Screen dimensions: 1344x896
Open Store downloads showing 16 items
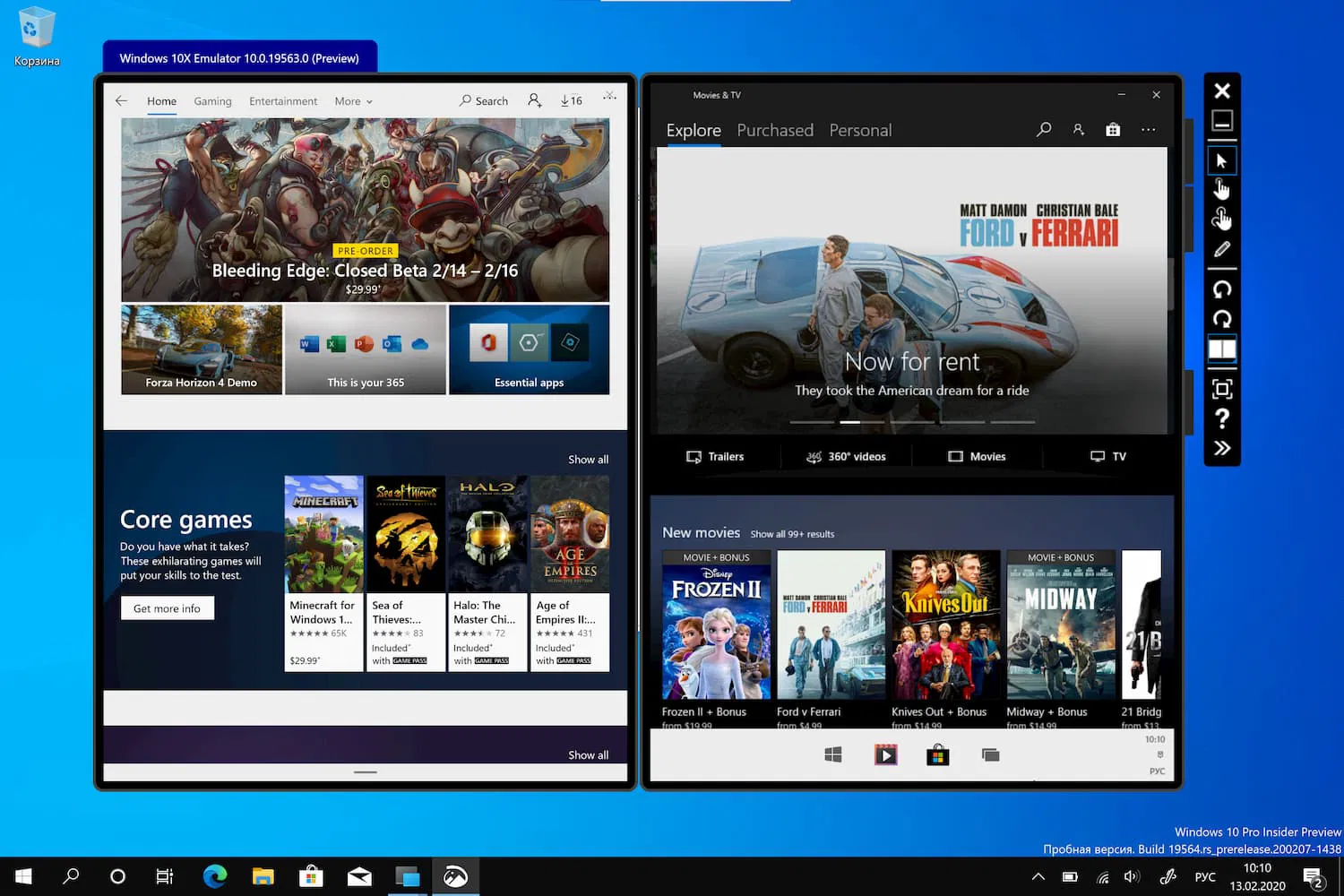coord(572,100)
